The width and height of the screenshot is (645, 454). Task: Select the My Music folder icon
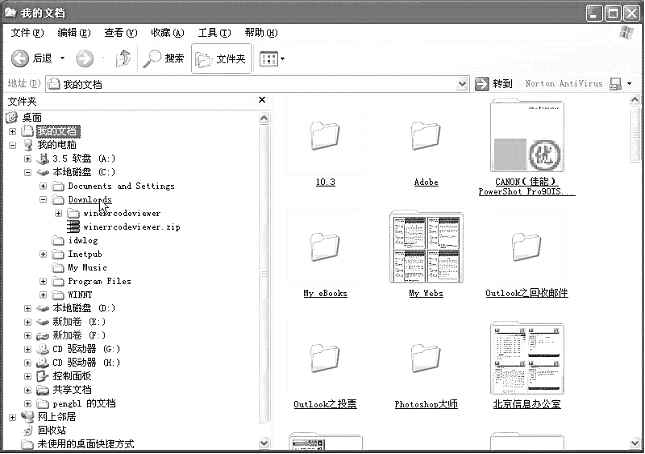pyautogui.click(x=58, y=268)
